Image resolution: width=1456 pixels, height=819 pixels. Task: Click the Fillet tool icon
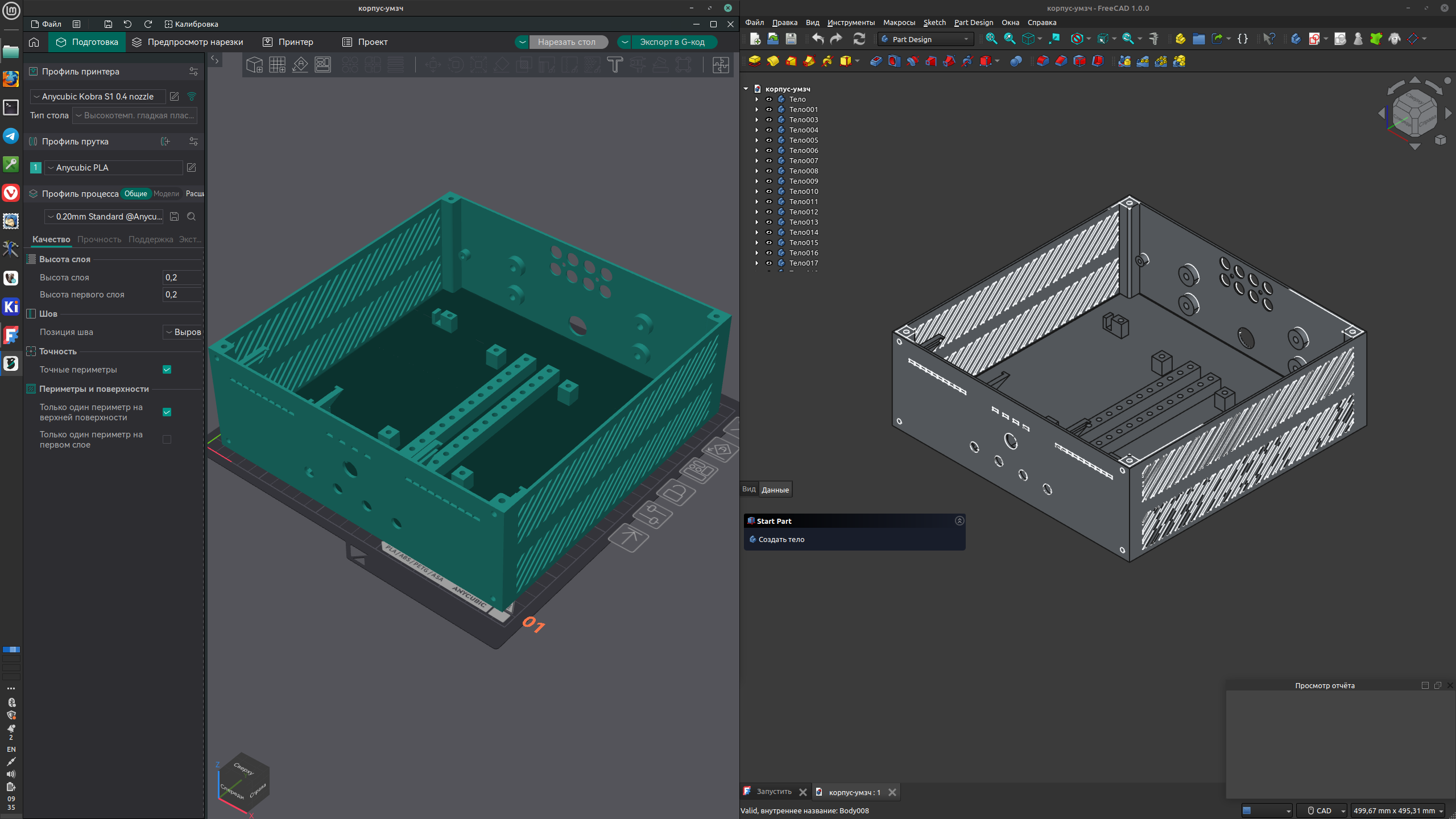pyautogui.click(x=1043, y=61)
